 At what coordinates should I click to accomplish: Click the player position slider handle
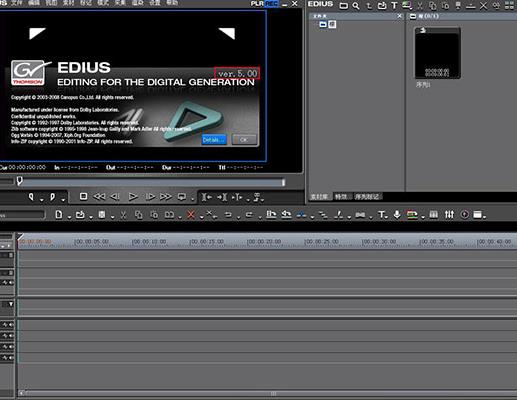20,181
